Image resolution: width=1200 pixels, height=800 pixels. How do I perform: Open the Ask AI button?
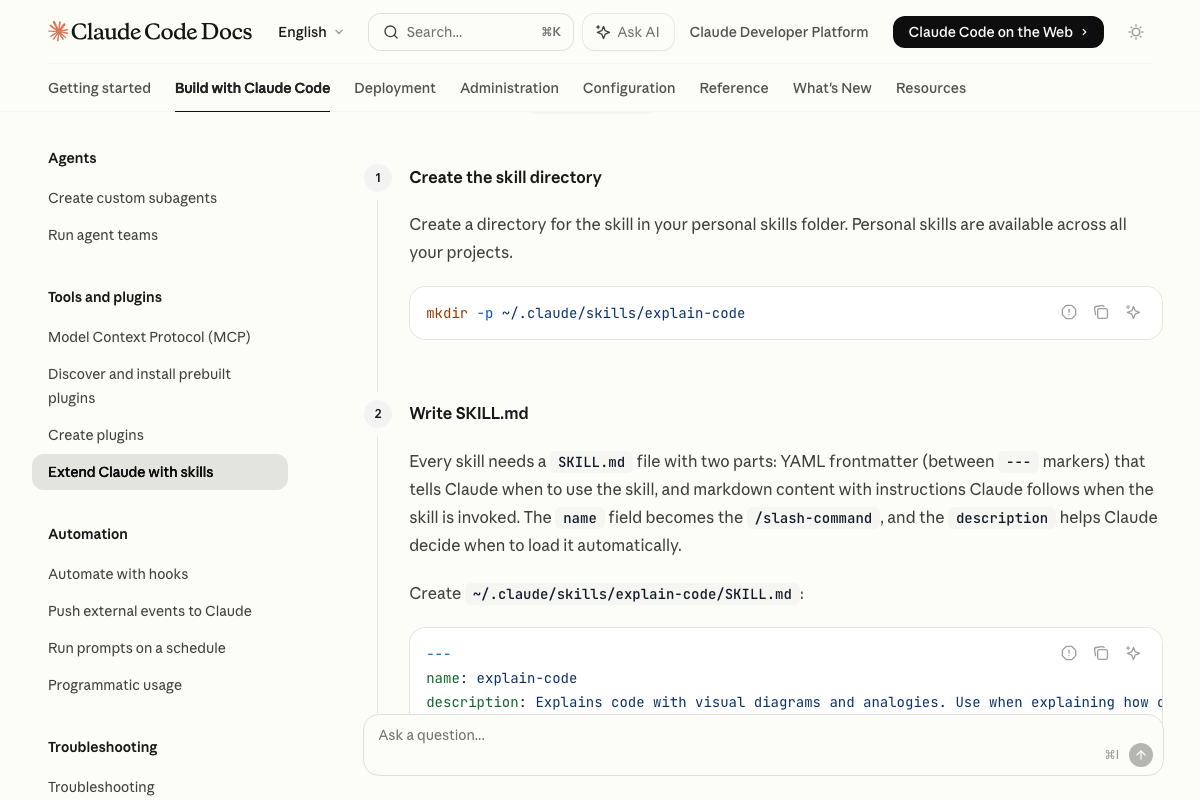628,32
